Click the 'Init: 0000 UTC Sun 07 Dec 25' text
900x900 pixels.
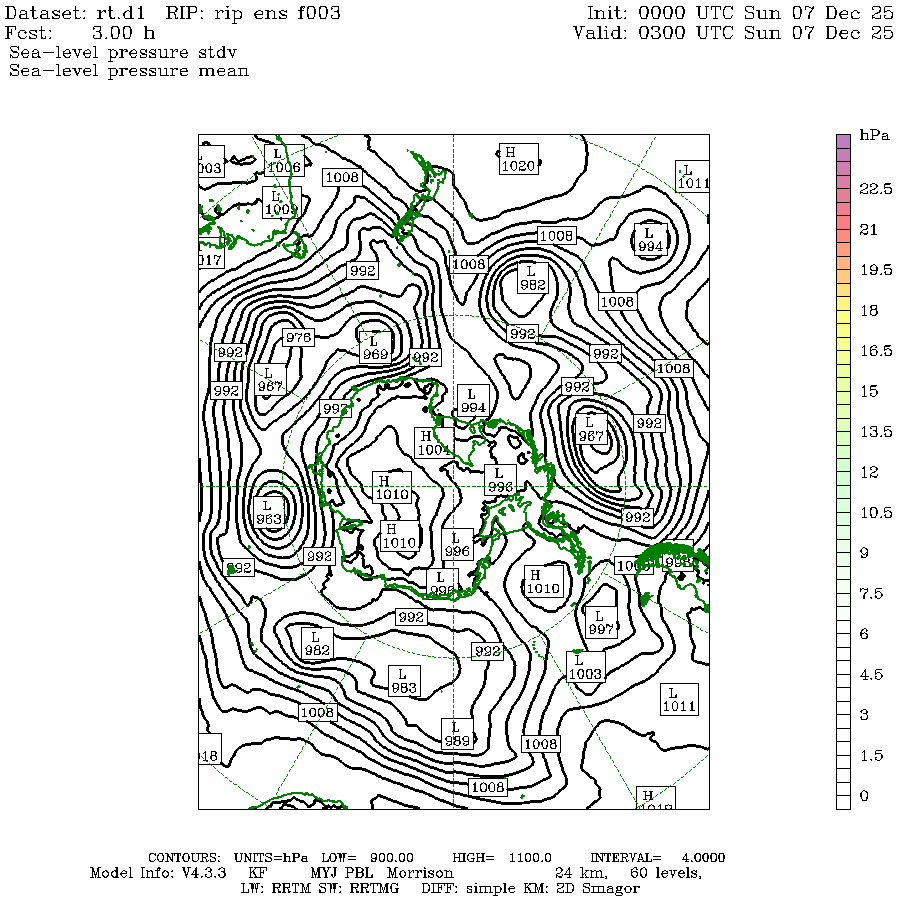(x=740, y=13)
